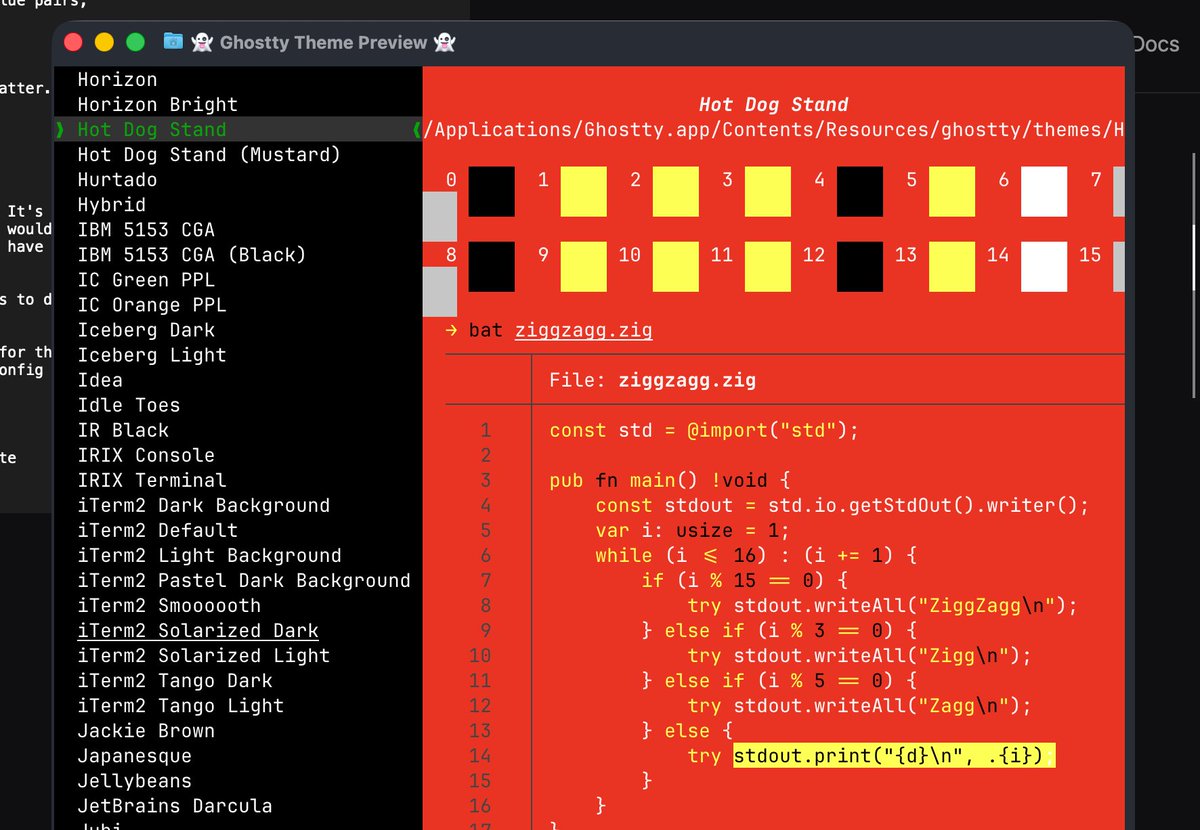Select the Jellybeans theme
1200x830 pixels.
click(x=135, y=780)
